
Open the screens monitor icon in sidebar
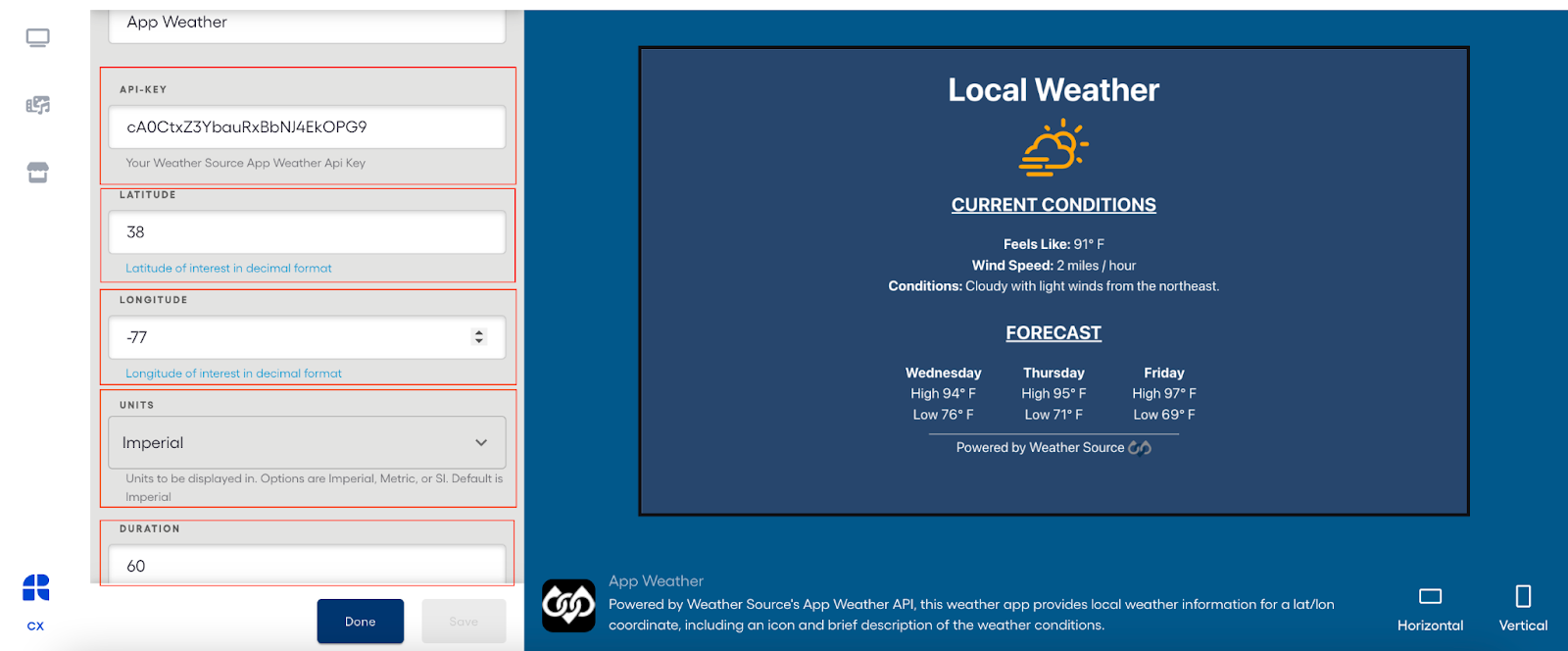(x=37, y=38)
